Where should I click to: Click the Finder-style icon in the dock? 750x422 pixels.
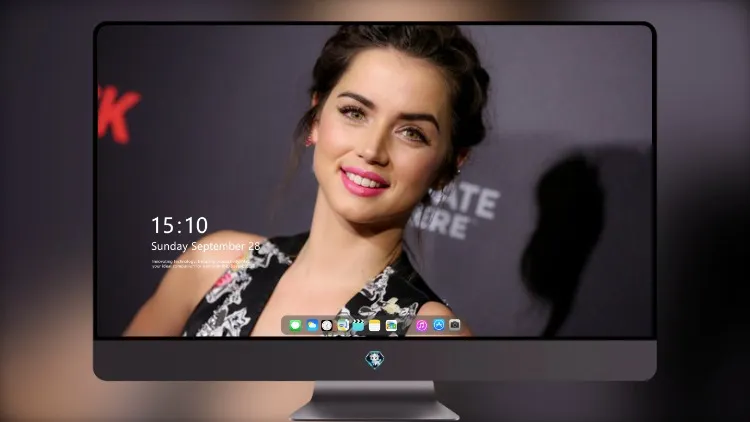click(342, 325)
